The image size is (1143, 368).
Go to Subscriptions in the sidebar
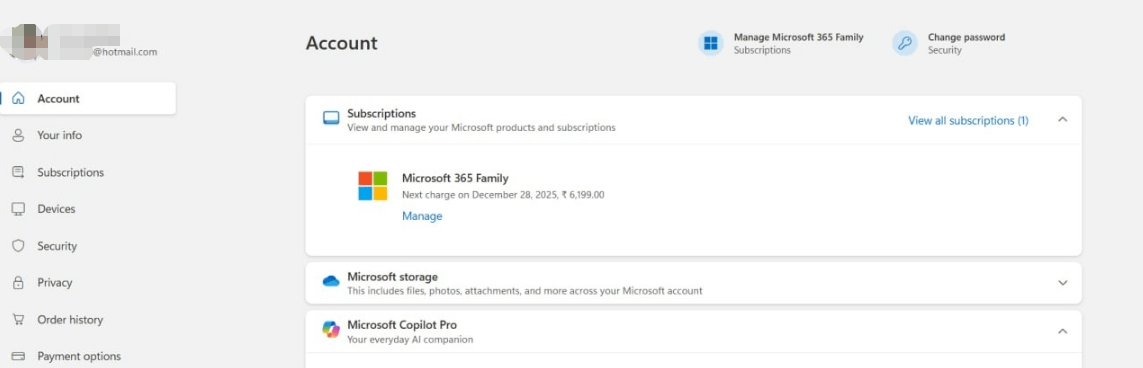point(71,173)
